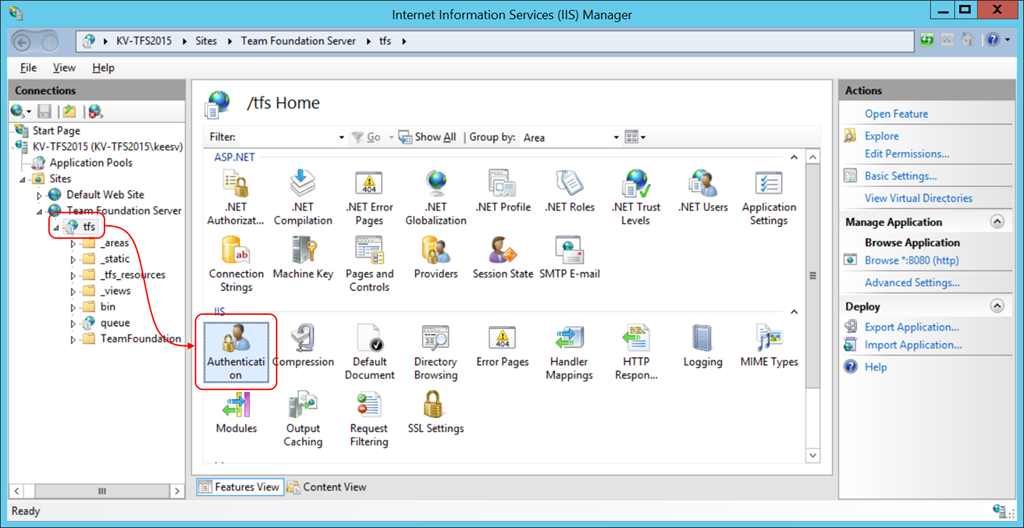
Task: Open the SSL Settings feature
Action: point(436,412)
